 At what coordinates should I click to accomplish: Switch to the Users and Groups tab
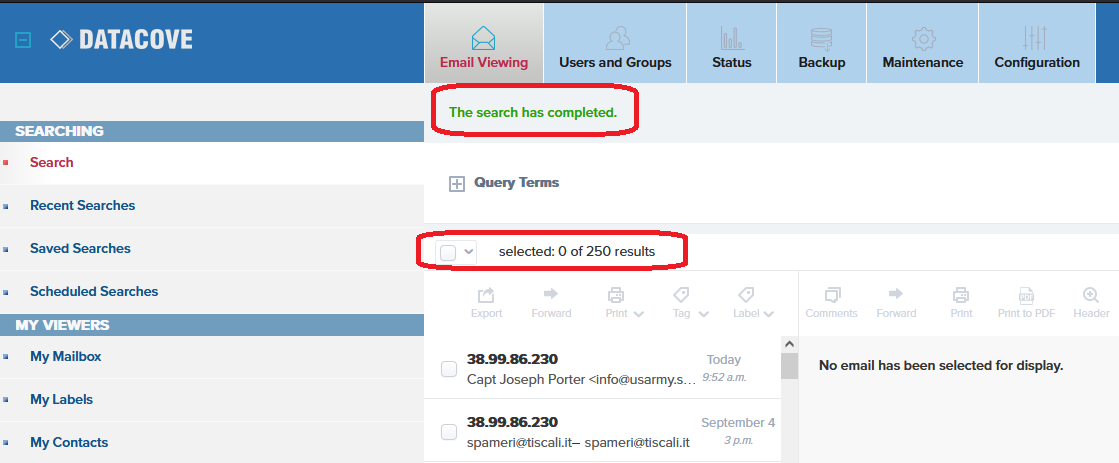pos(615,44)
